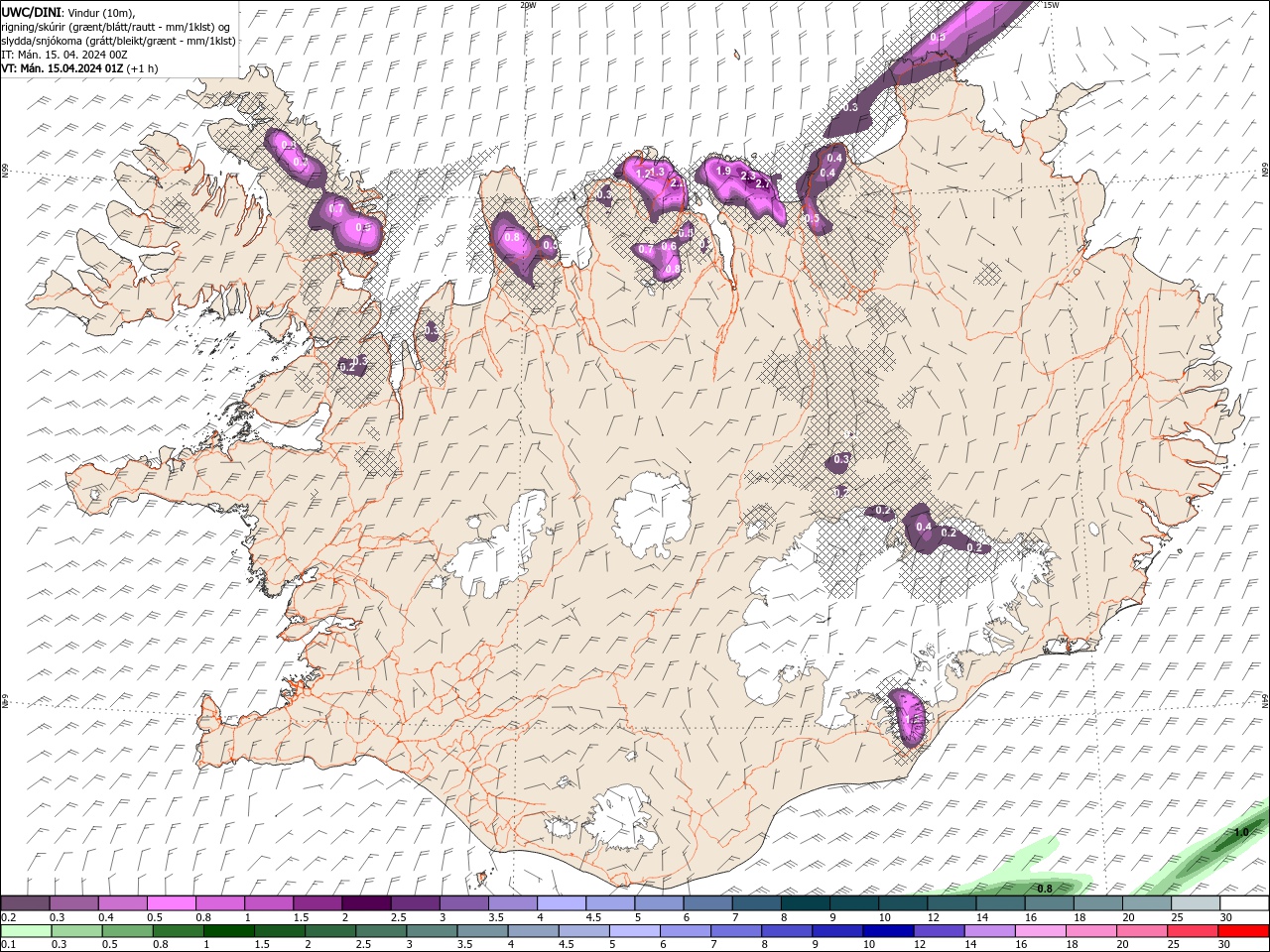1270x952 pixels.
Task: Click the '3.5' label under upper scale
Action: [495, 917]
